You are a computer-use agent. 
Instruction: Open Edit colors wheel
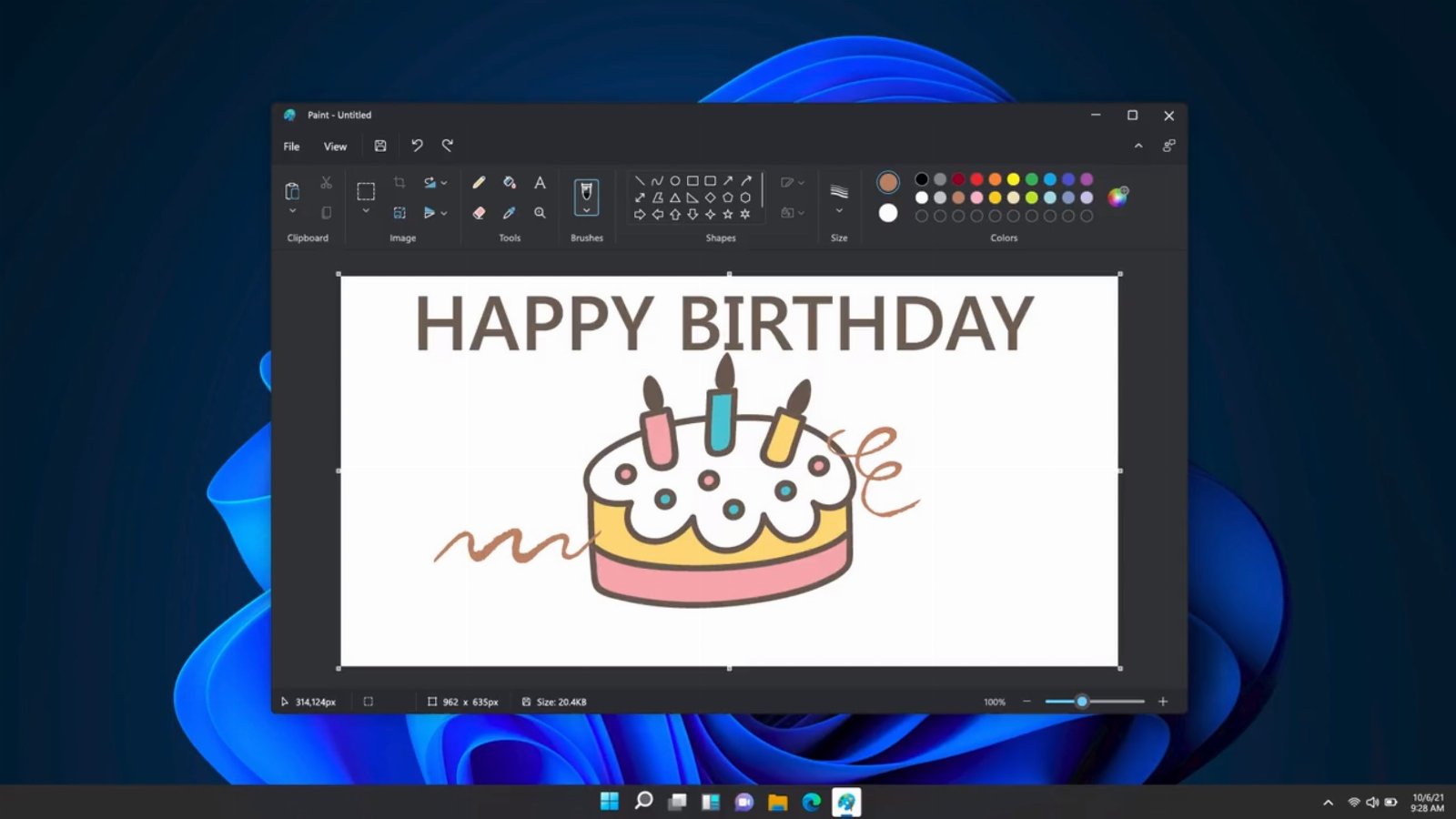[1117, 197]
